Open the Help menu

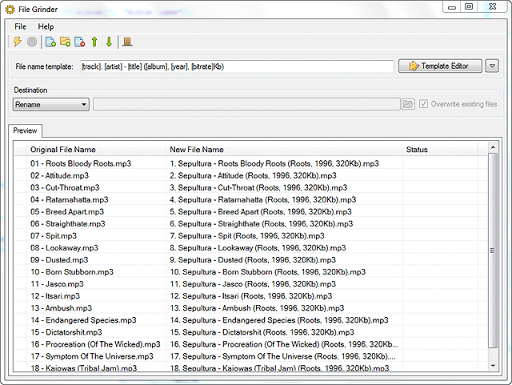46,27
